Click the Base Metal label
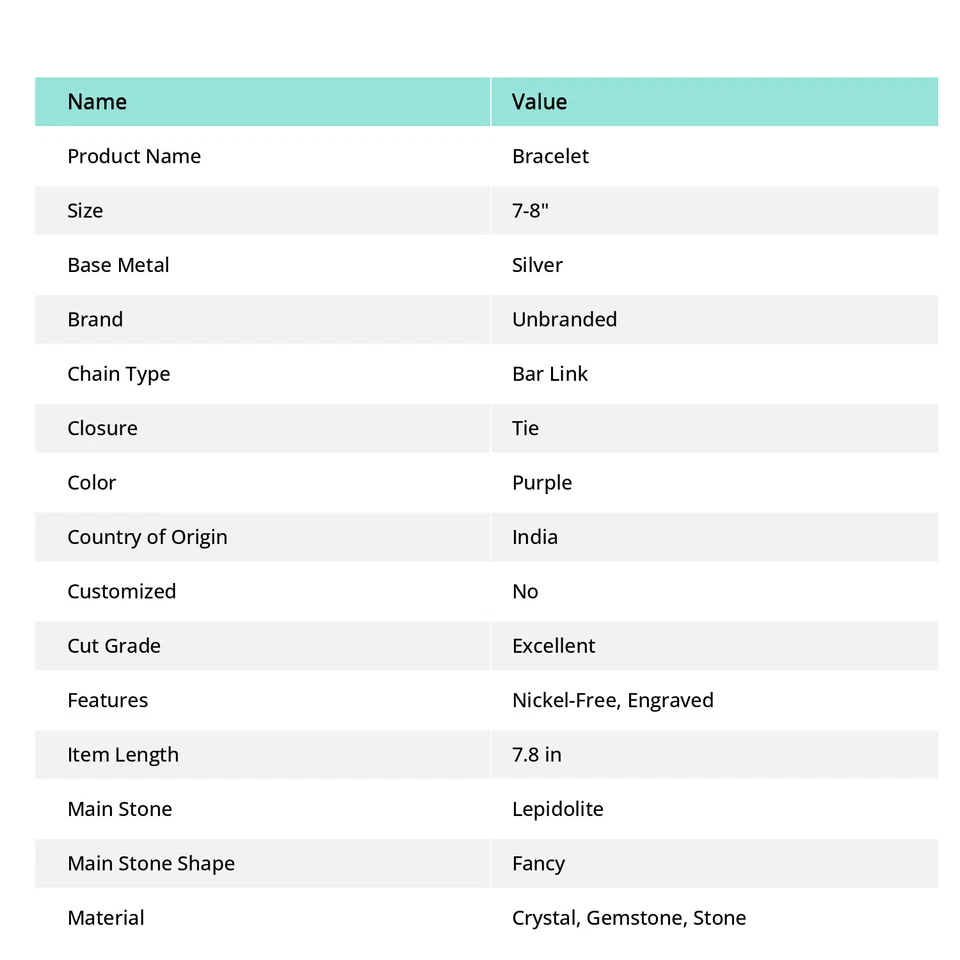960x960 pixels. point(118,265)
